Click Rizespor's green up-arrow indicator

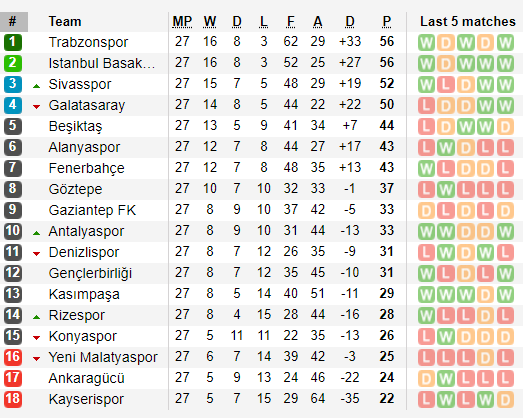(x=37, y=317)
